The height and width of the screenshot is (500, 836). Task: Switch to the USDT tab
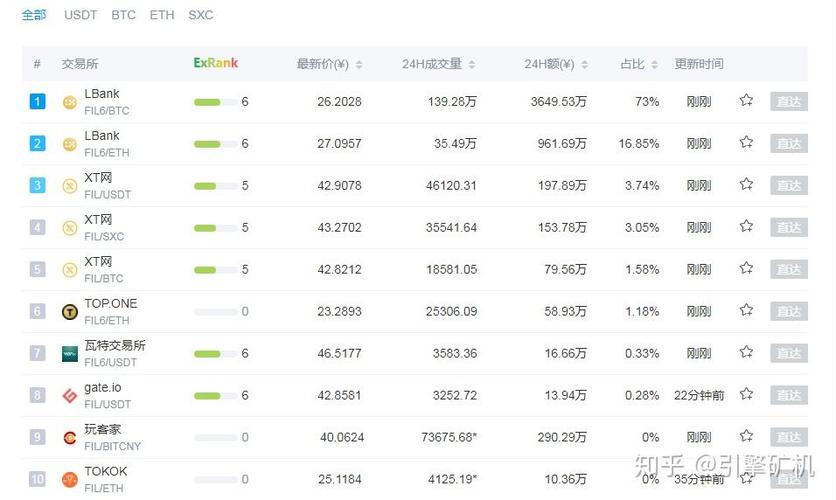[81, 15]
